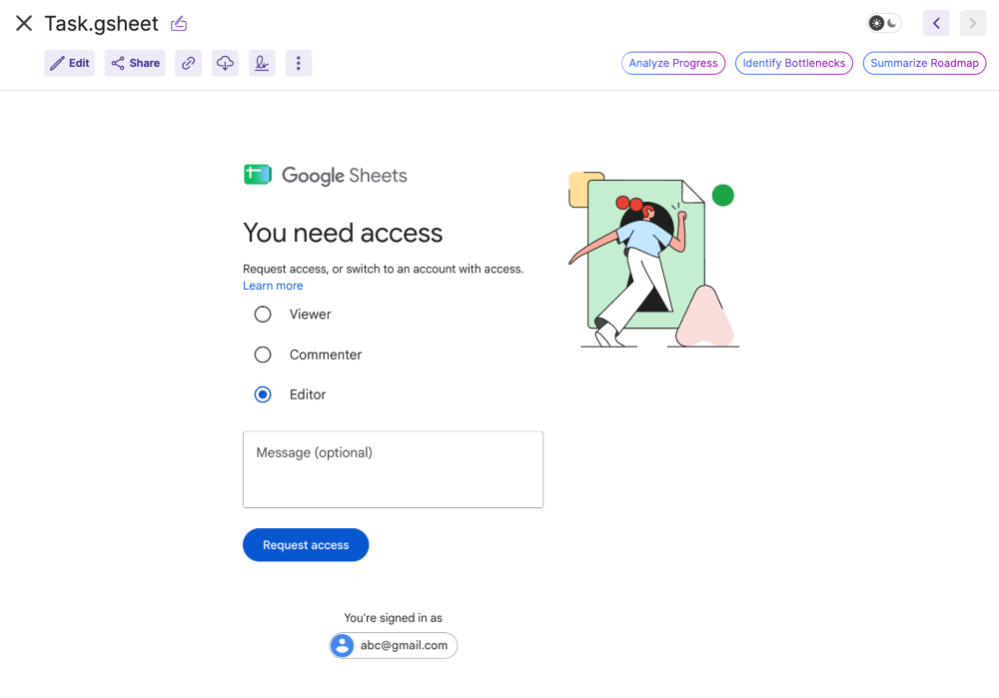Open the Learn more link
The height and width of the screenshot is (698, 999).
click(x=273, y=286)
